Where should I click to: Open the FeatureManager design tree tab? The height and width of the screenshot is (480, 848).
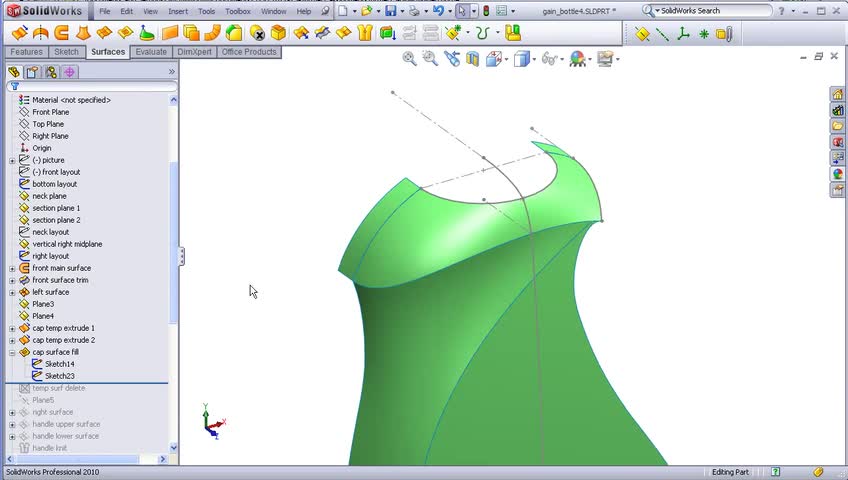(x=14, y=72)
